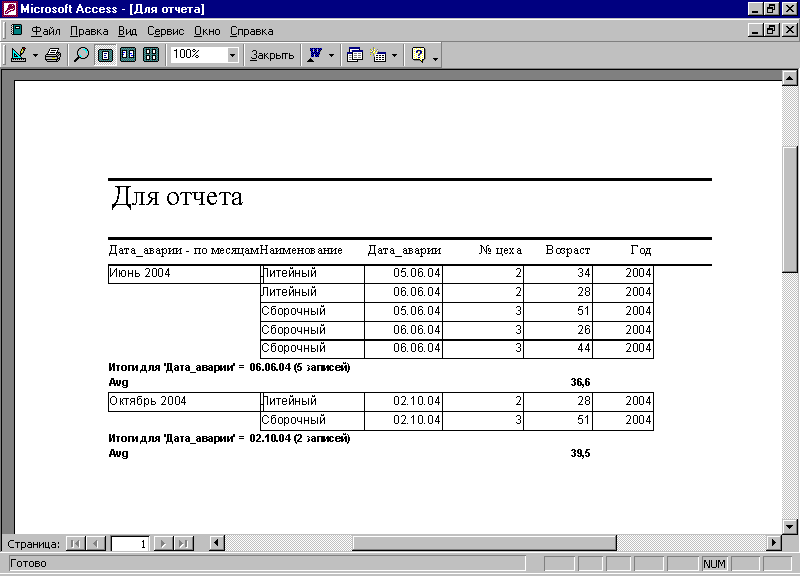This screenshot has width=800, height=576.
Task: Click the horizontal scrollbar thumb
Action: [x=484, y=543]
